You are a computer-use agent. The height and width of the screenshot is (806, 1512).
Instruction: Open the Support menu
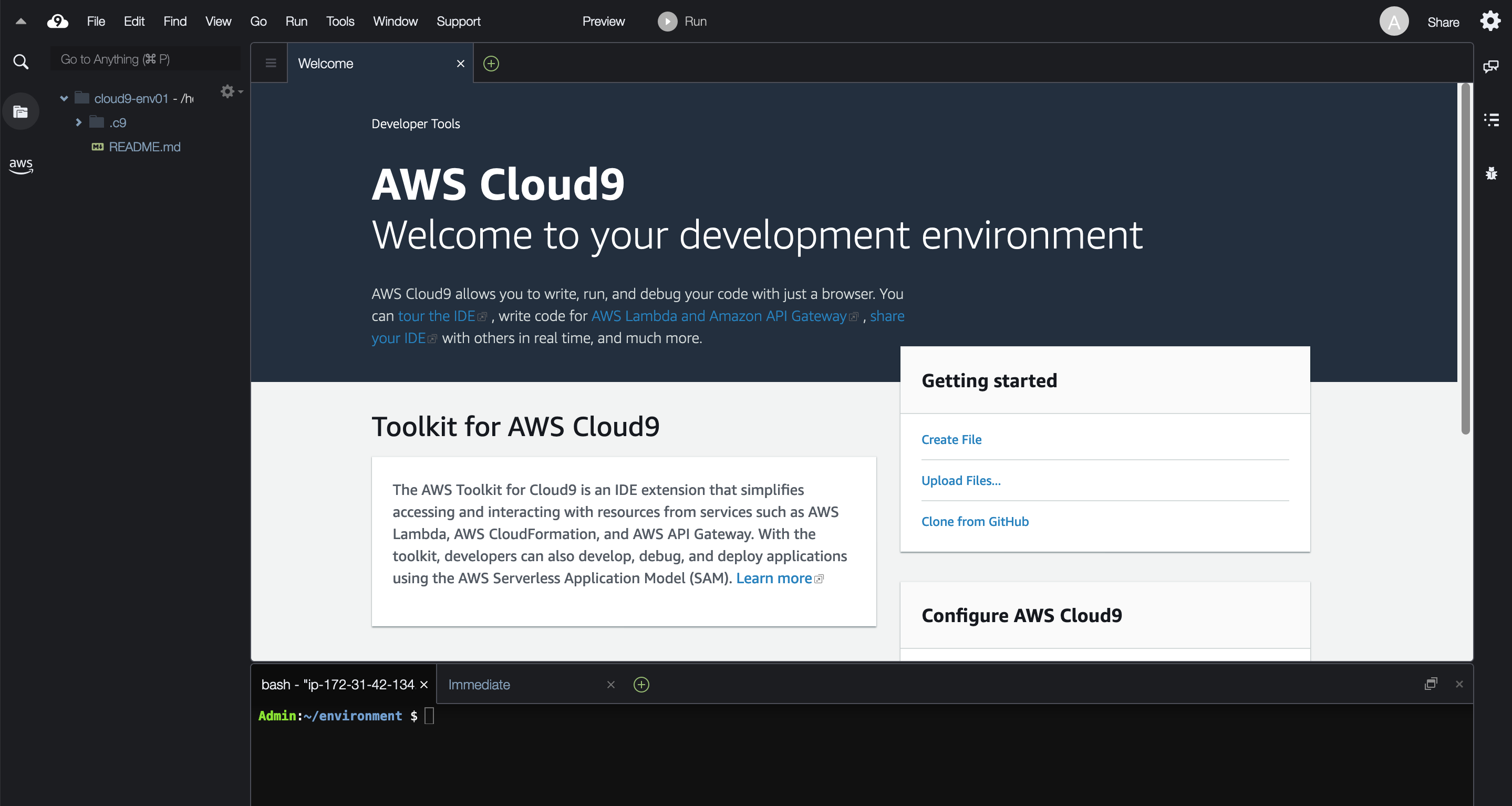[x=459, y=22]
